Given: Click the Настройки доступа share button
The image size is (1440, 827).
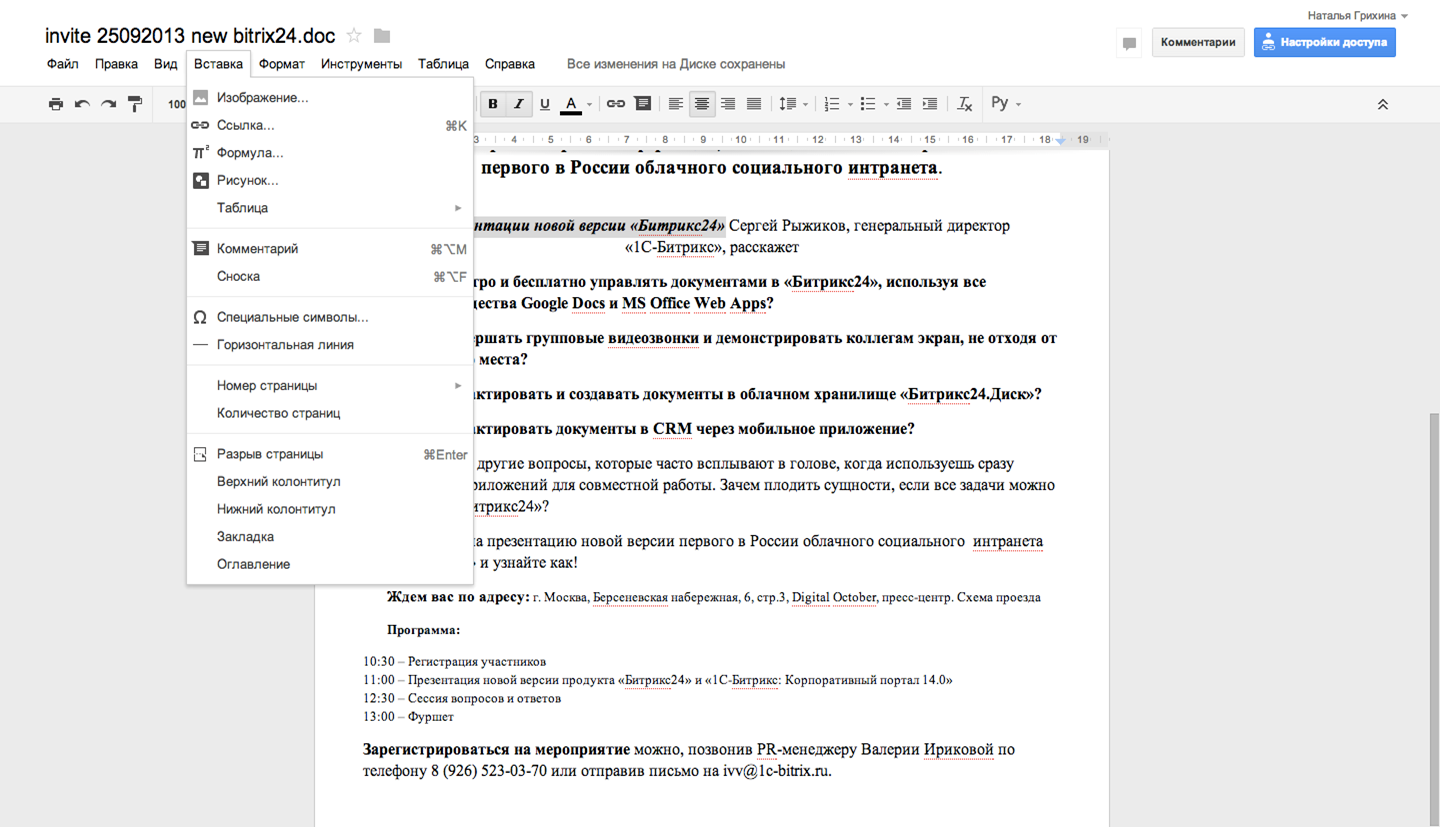Looking at the screenshot, I should [x=1324, y=42].
